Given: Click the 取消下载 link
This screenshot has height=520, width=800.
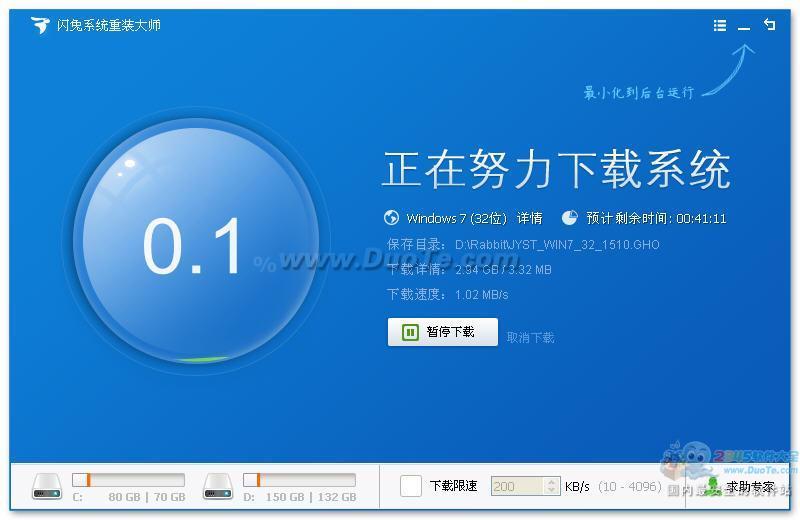Looking at the screenshot, I should coord(530,337).
